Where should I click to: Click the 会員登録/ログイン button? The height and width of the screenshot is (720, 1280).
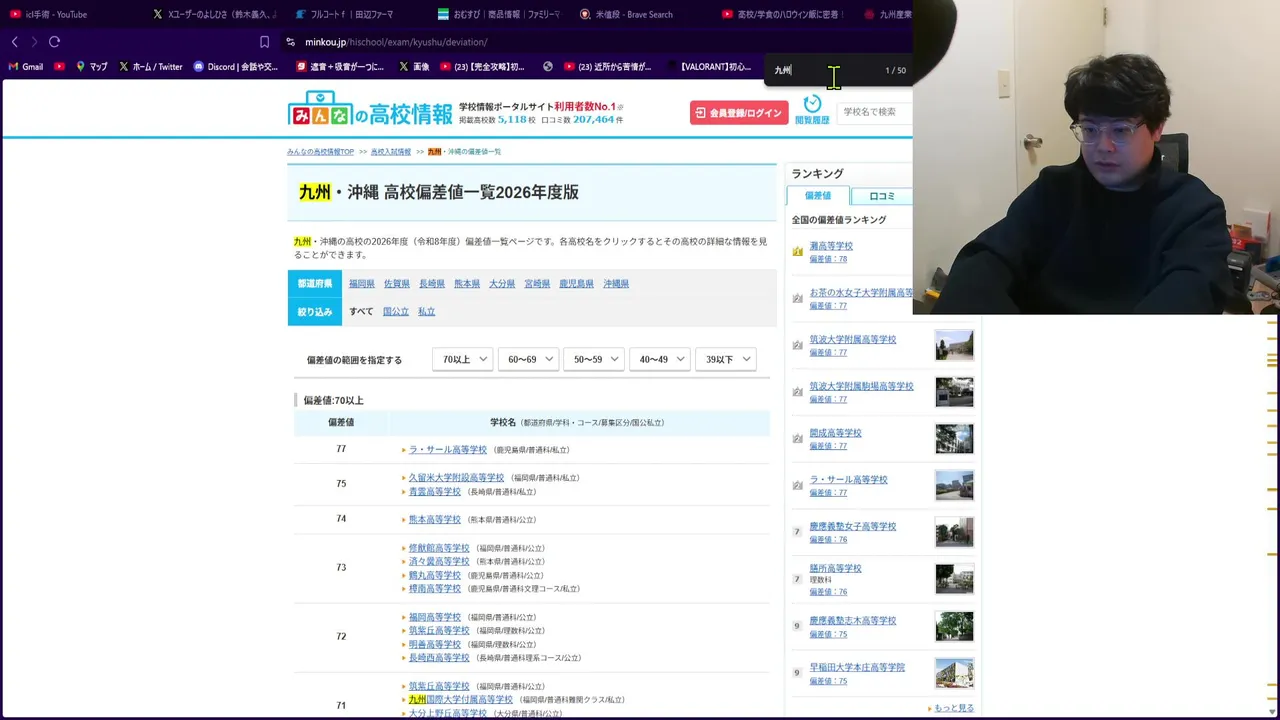coord(739,113)
